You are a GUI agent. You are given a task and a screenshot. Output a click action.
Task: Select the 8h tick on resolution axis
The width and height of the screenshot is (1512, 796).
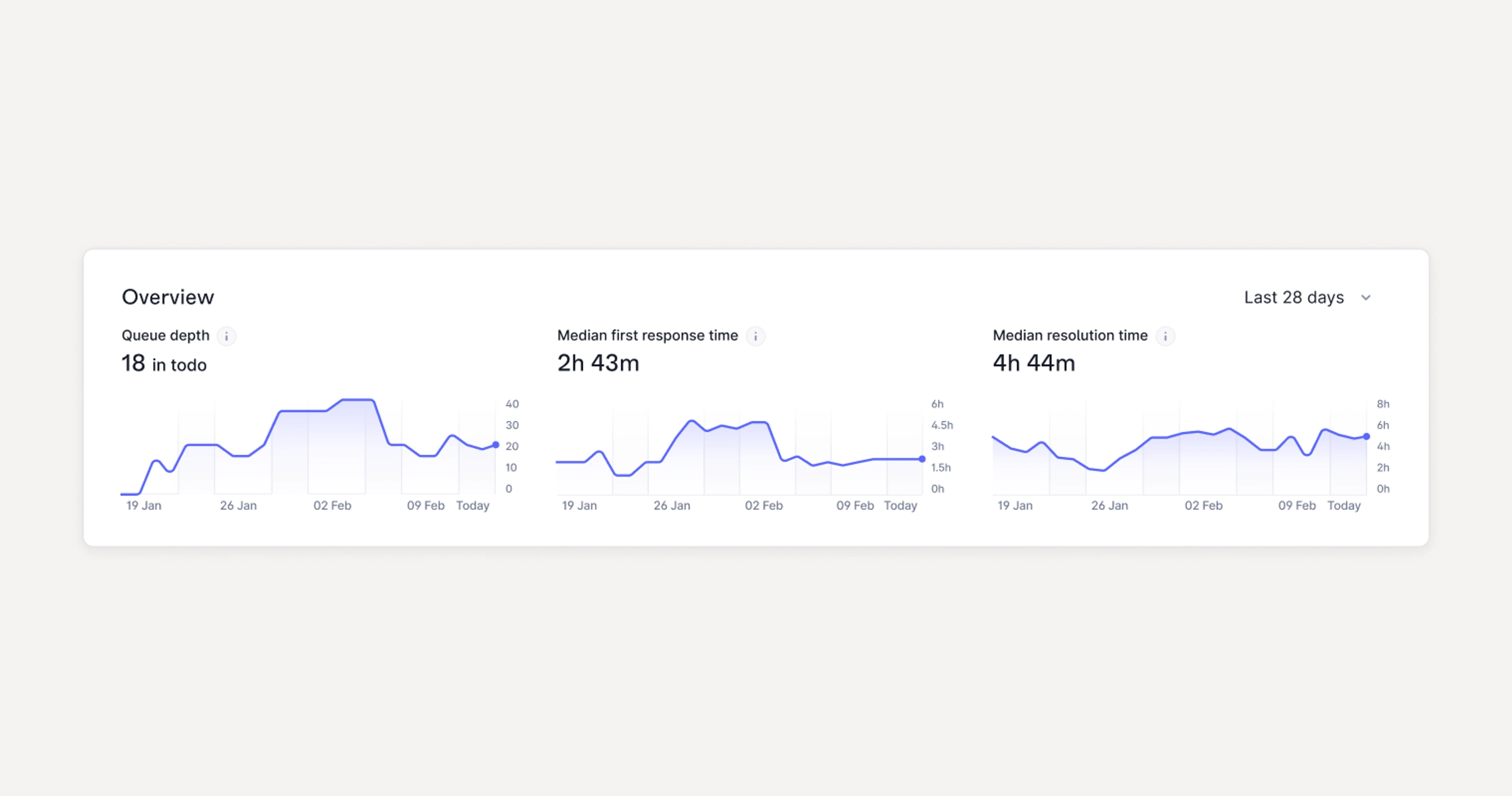pyautogui.click(x=1383, y=404)
